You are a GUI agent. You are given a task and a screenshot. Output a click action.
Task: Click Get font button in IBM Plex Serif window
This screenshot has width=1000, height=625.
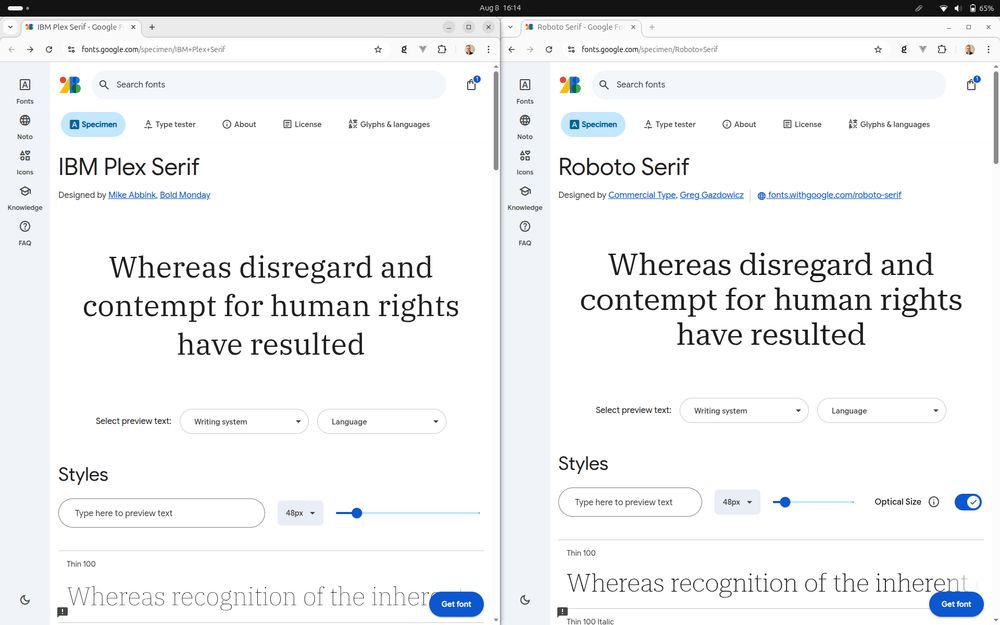[457, 604]
